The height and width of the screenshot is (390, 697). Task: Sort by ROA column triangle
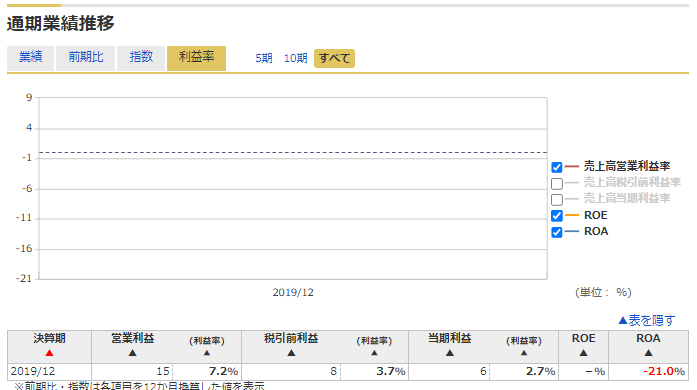pos(648,353)
